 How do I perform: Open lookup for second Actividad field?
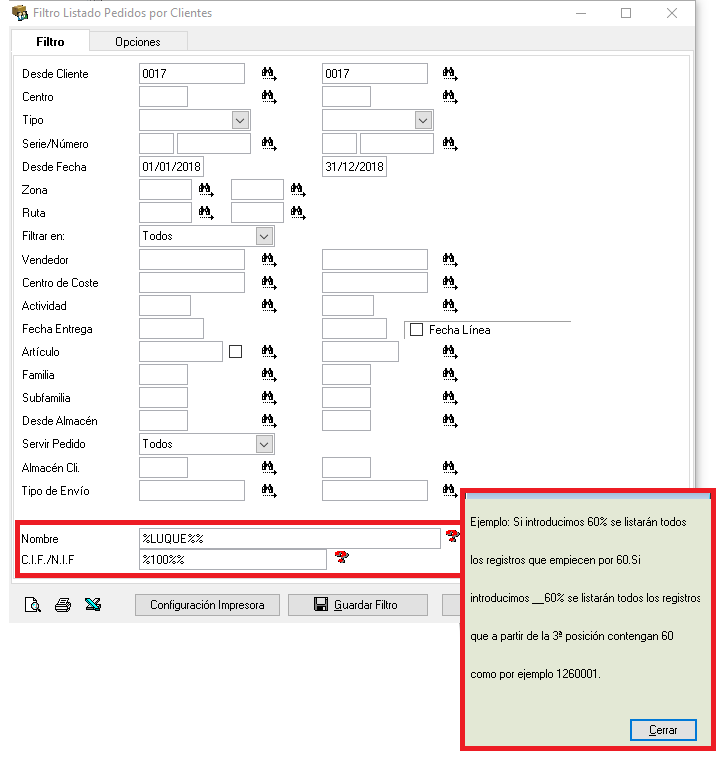point(450,306)
